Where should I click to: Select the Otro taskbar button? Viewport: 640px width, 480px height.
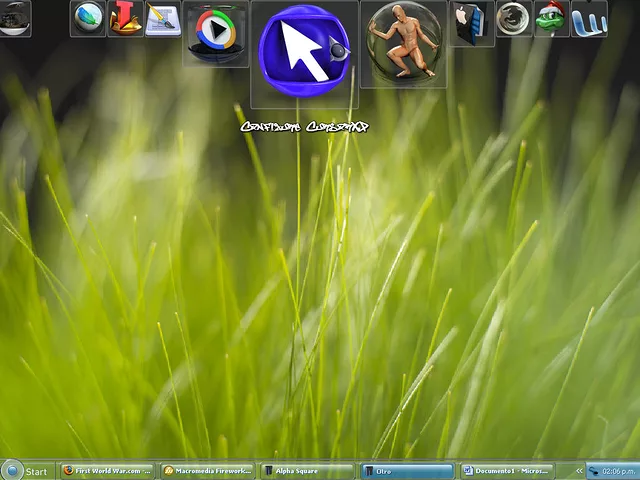[407, 470]
